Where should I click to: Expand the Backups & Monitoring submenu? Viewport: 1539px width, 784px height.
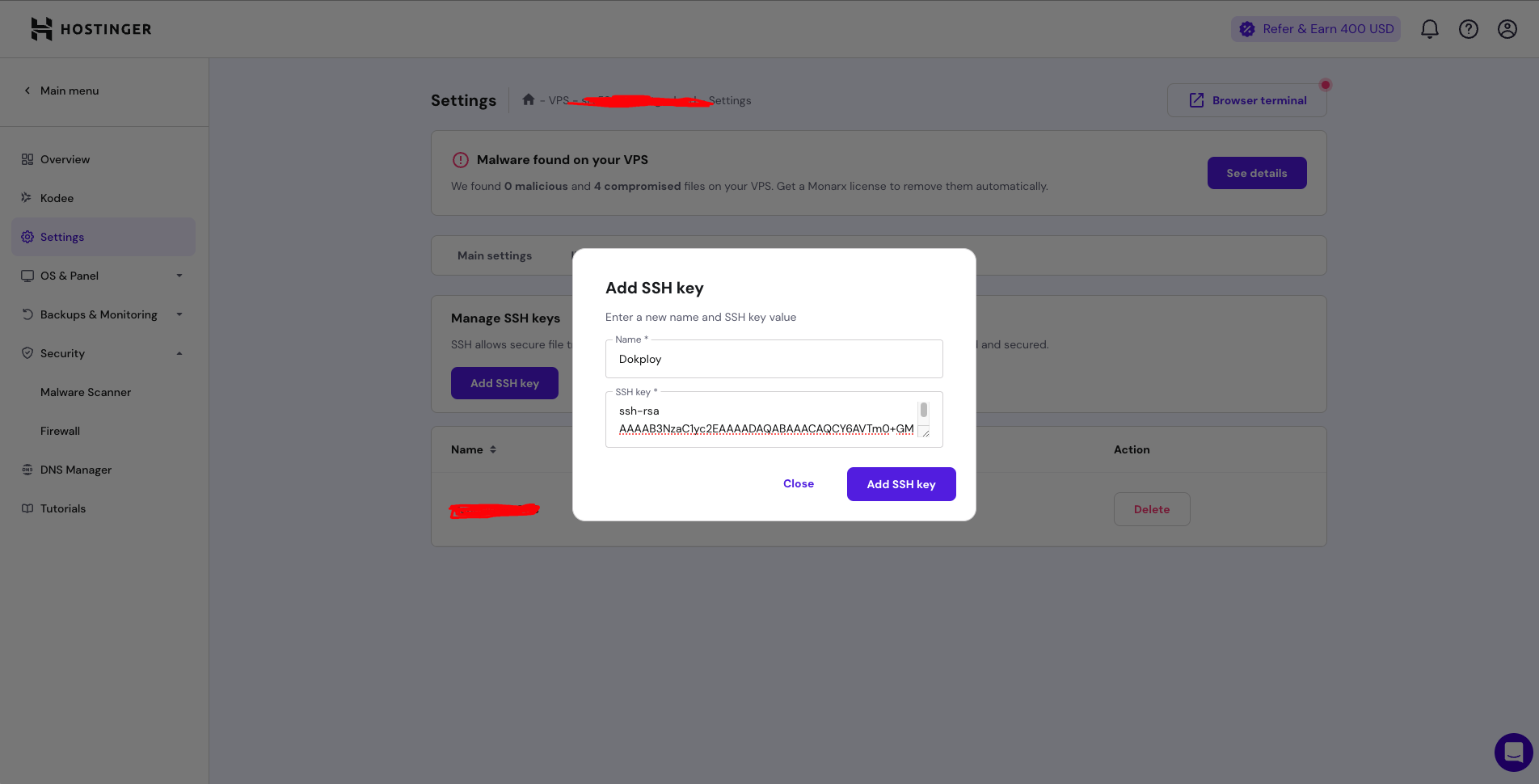179,314
